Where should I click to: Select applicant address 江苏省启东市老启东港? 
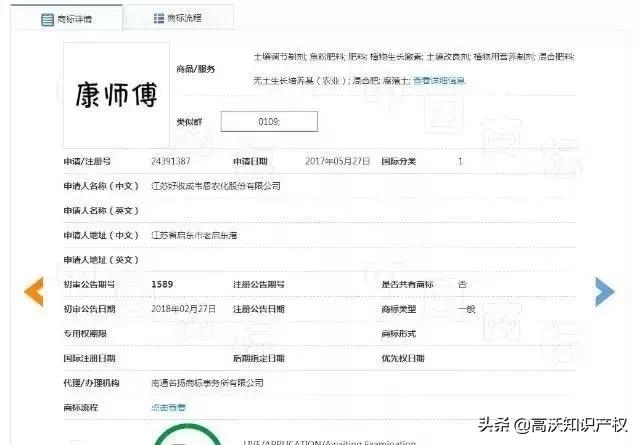[194, 235]
